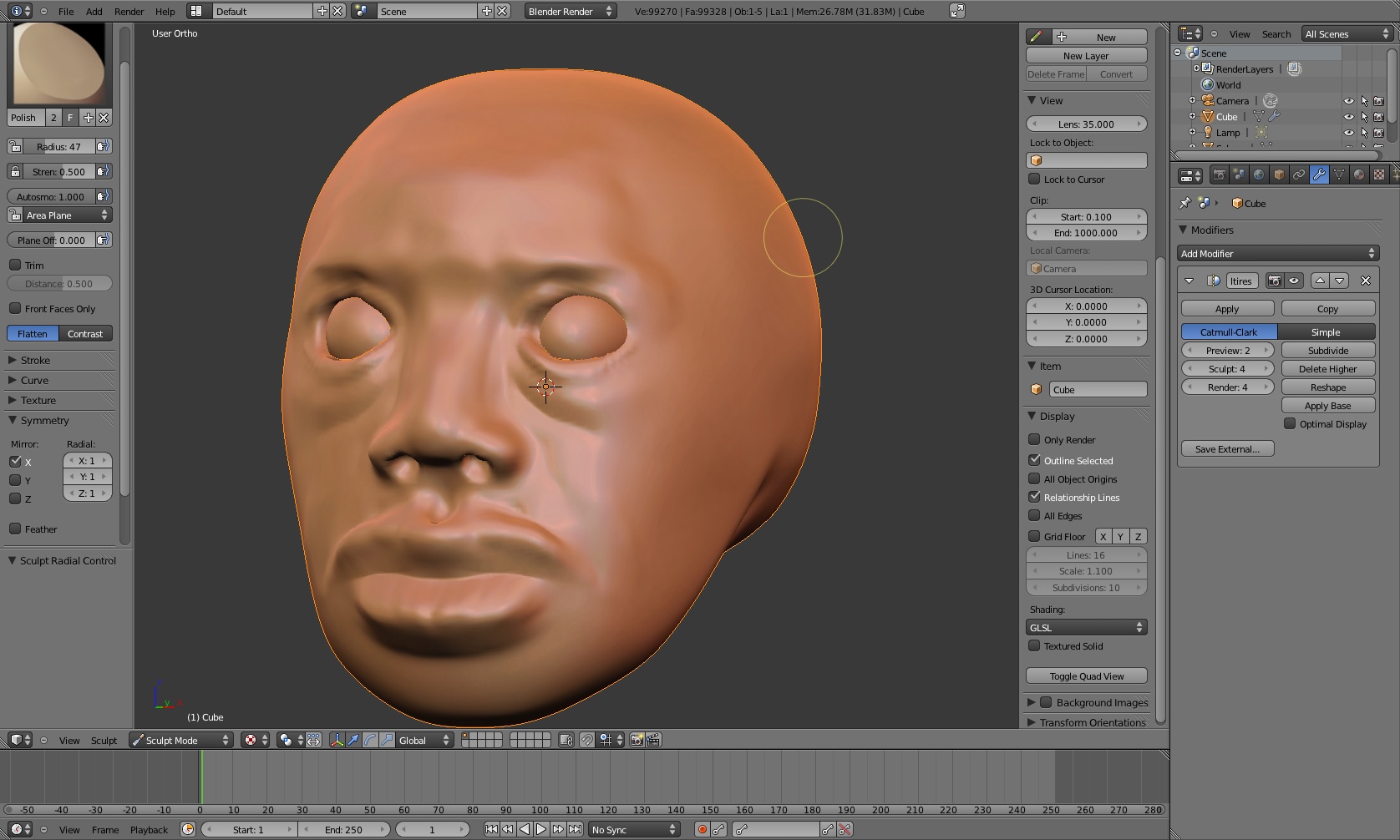This screenshot has height=840, width=1400.
Task: Click the Apply modifier button
Action: 1227,308
